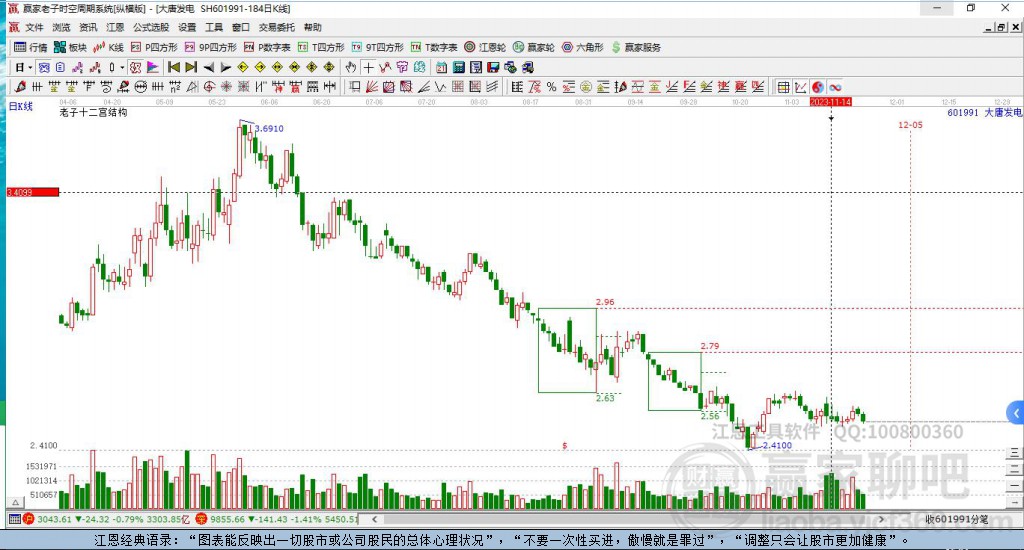Screen dimensions: 1024x550
Task: Switch to K线 view
Action: point(108,47)
